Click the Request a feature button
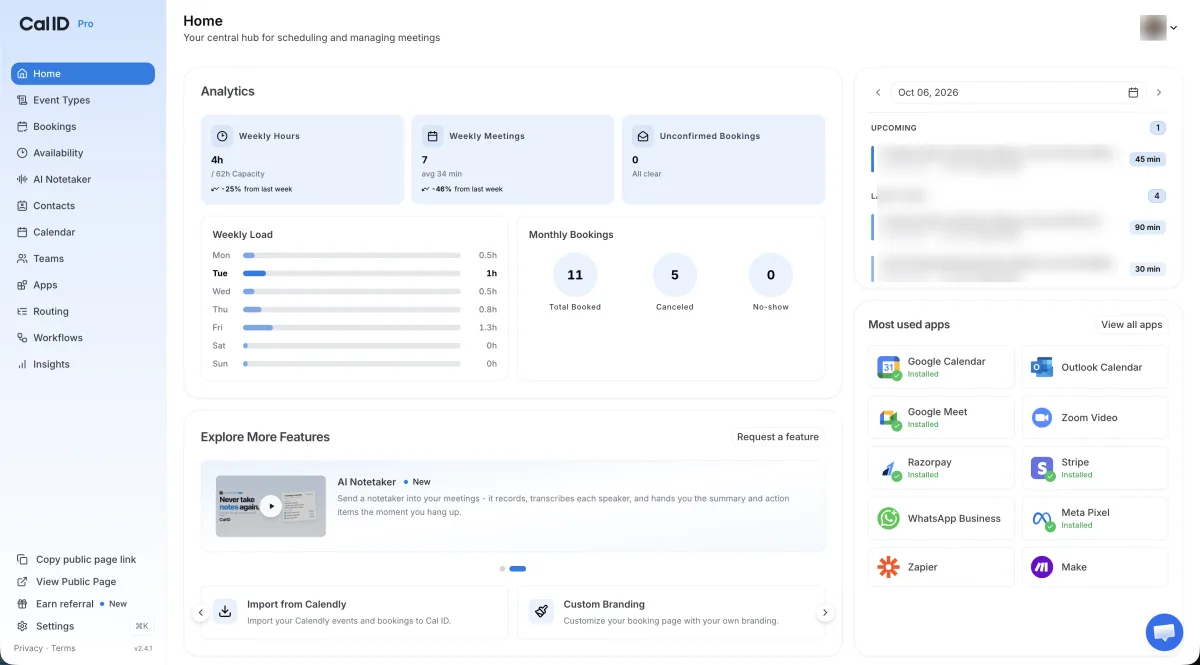The height and width of the screenshot is (665, 1200). [x=778, y=437]
